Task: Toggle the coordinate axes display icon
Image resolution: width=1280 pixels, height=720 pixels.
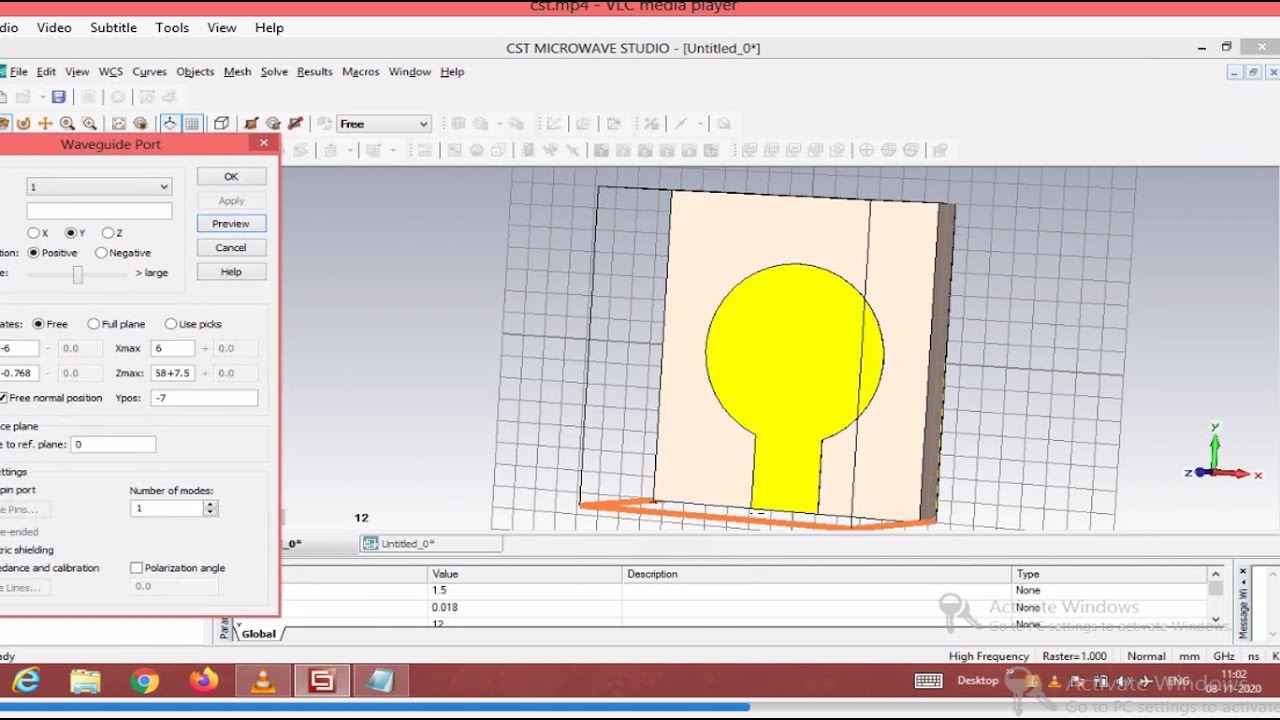Action: (x=170, y=124)
